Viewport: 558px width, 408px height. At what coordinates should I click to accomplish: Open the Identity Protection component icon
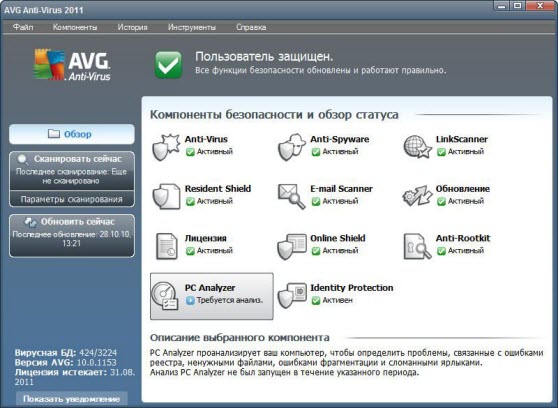292,295
